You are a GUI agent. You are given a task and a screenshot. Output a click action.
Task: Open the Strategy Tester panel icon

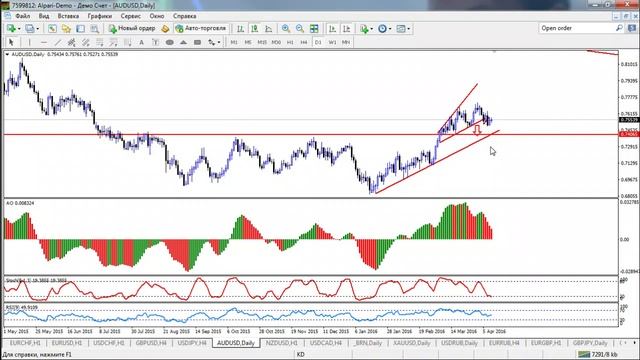(95, 29)
